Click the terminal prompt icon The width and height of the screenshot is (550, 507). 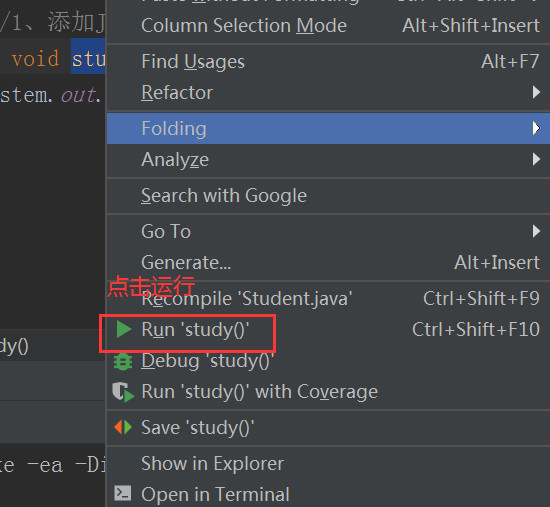tap(123, 493)
